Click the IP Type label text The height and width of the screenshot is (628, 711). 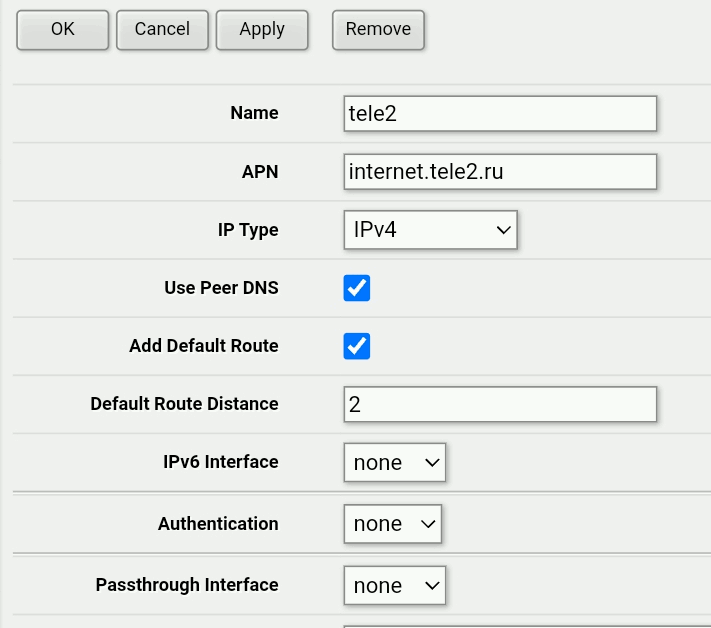coord(248,230)
